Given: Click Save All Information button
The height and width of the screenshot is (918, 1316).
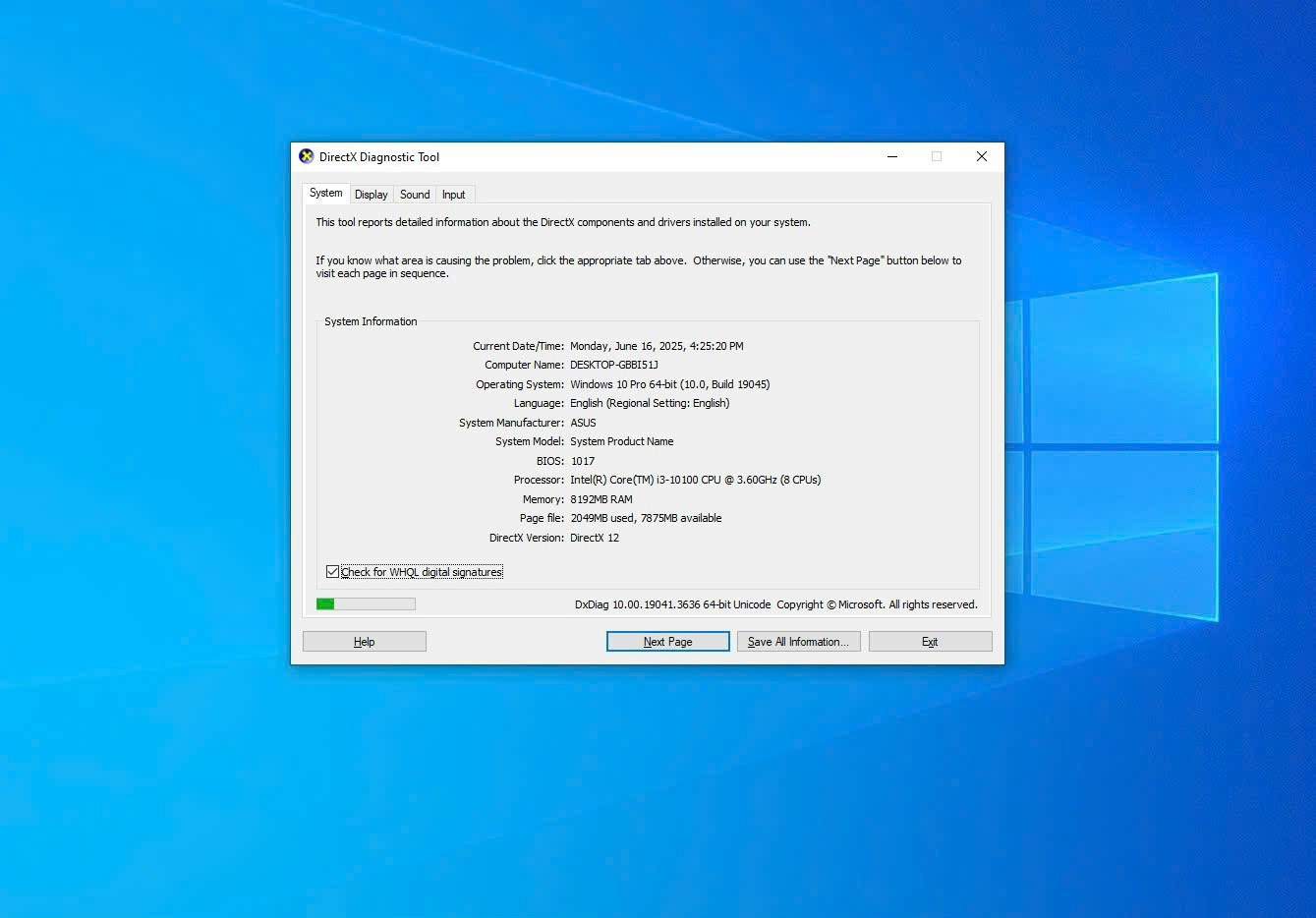Looking at the screenshot, I should point(799,642).
